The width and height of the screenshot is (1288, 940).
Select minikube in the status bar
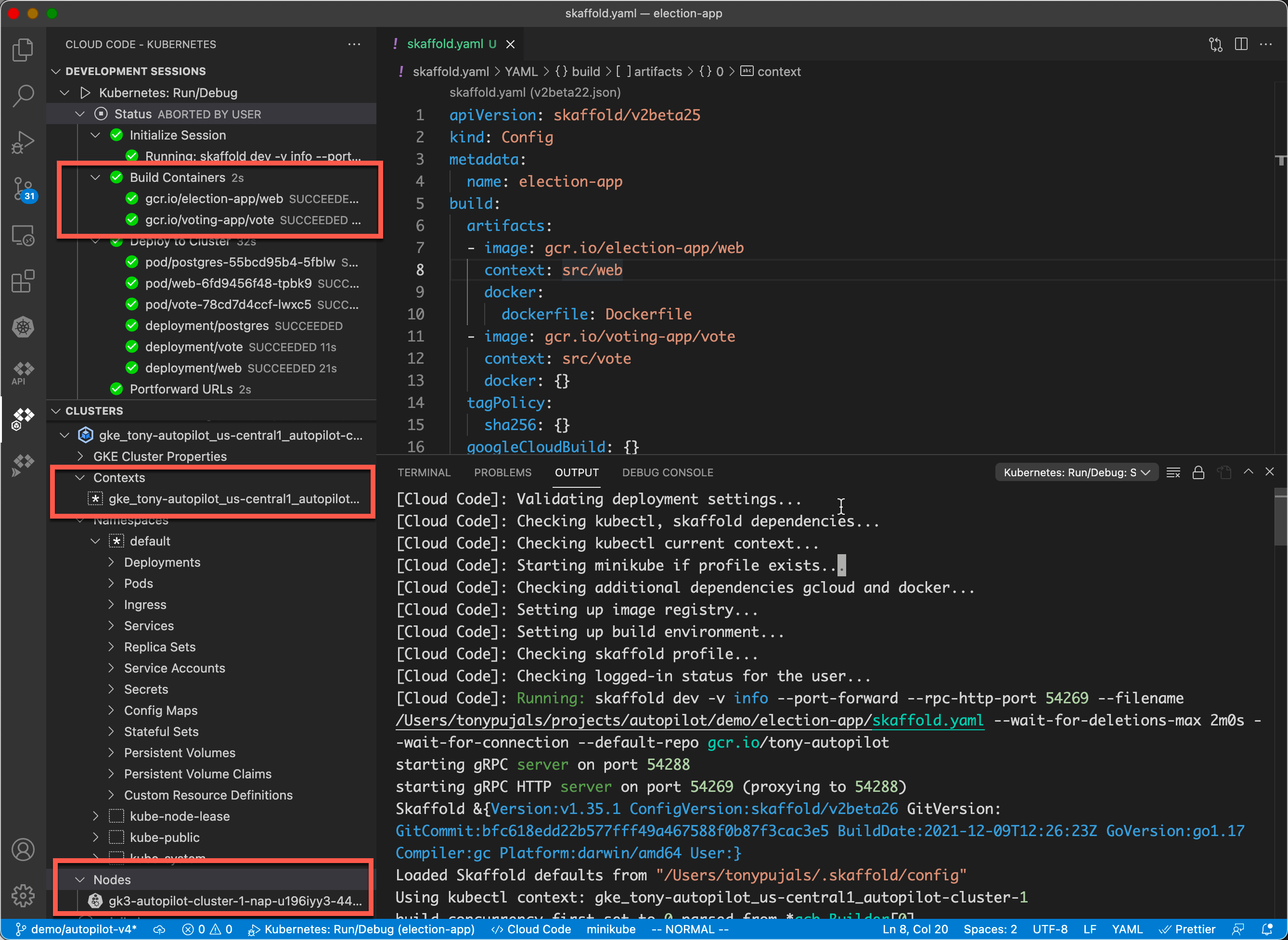(611, 929)
